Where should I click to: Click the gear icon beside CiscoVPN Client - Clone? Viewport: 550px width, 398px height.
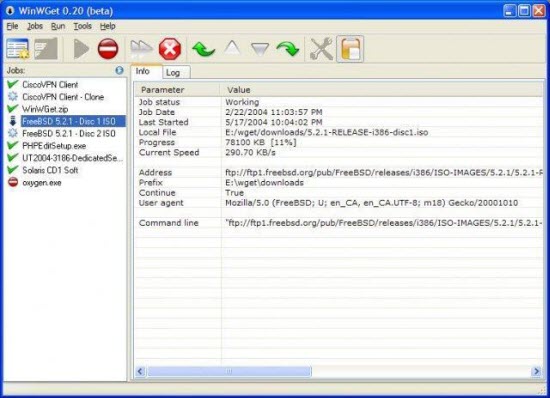click(13, 96)
